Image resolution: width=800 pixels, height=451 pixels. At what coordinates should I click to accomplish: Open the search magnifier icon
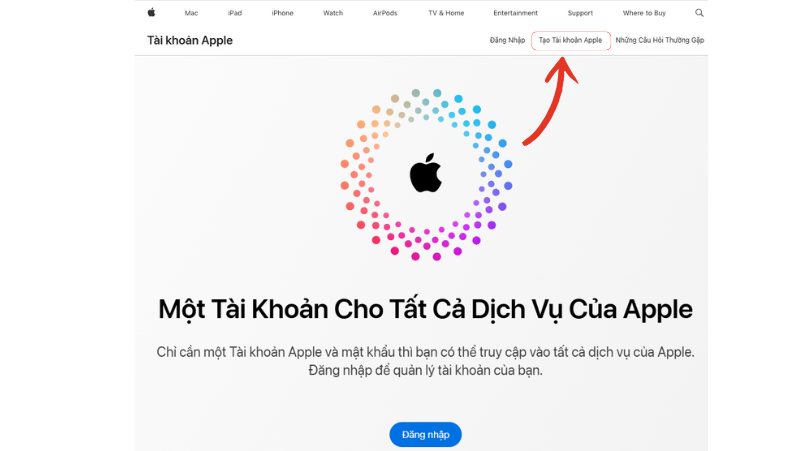(x=699, y=13)
